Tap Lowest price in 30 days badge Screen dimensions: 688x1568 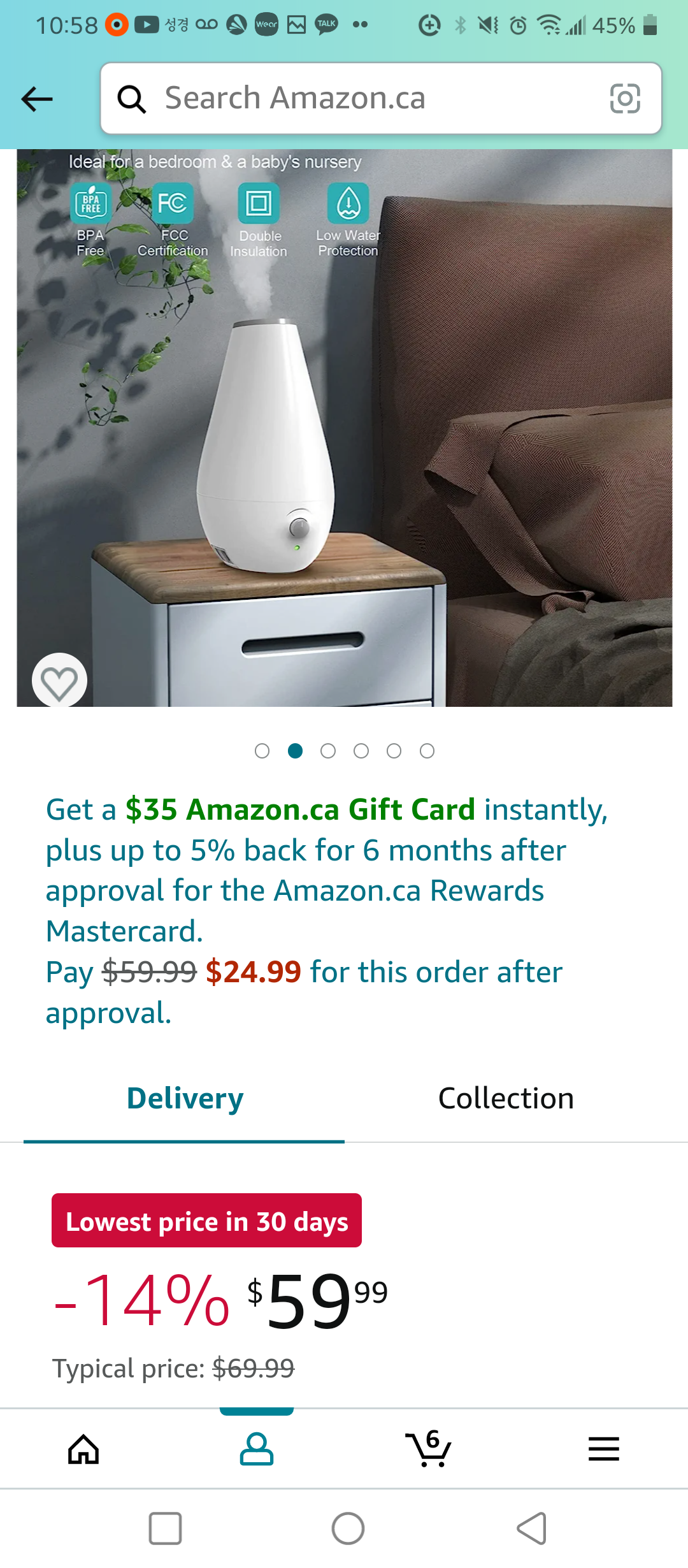click(206, 1221)
